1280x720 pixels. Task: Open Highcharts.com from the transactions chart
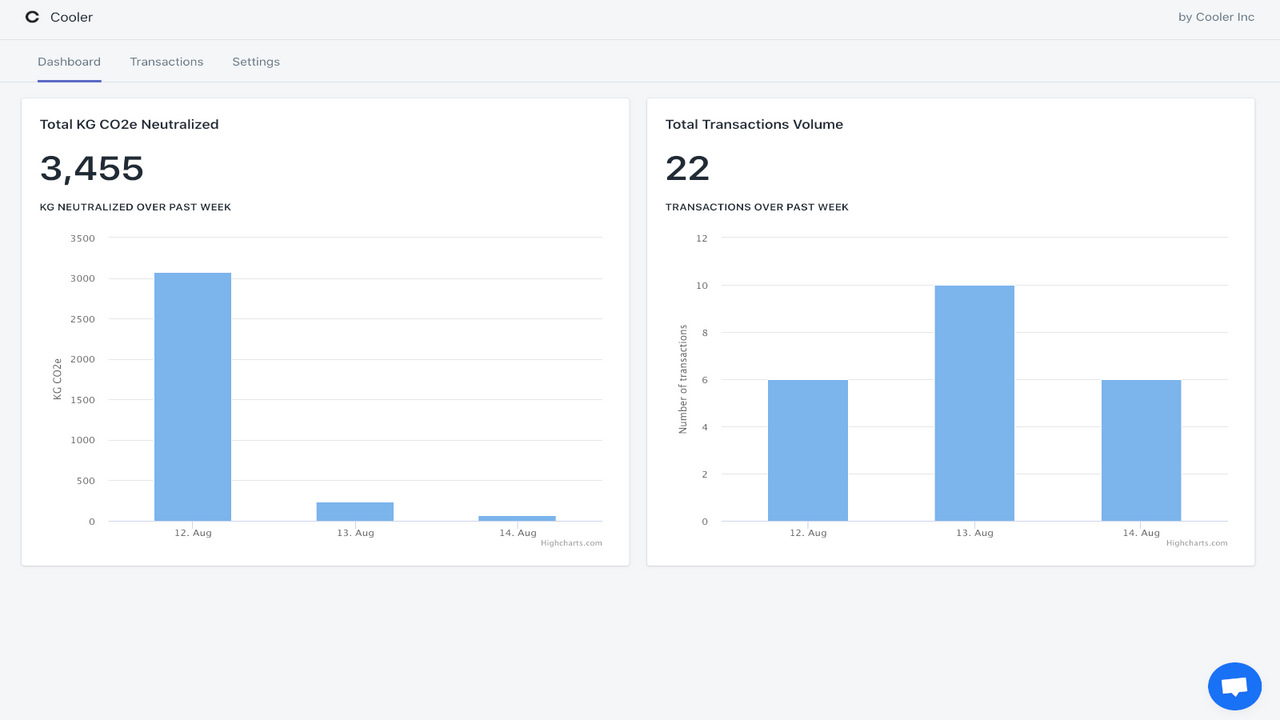tap(1196, 543)
